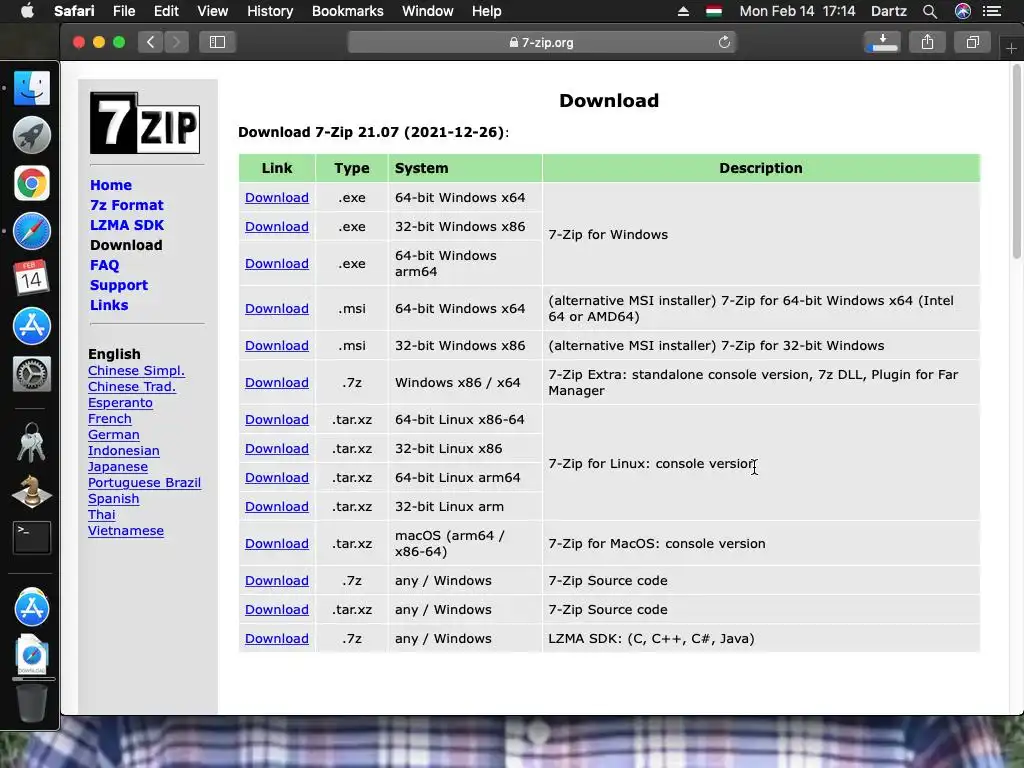Viewport: 1024px width, 768px height.
Task: Launch Launchpad rocket icon in dock
Action: [x=31, y=135]
